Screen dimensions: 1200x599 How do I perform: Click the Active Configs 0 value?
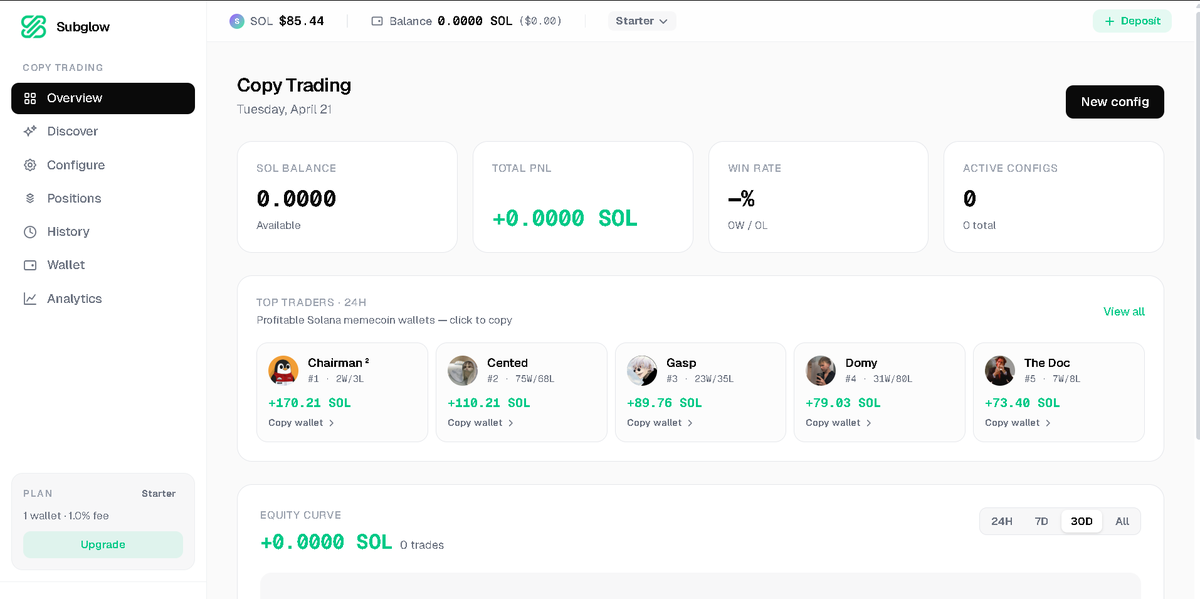(x=969, y=199)
